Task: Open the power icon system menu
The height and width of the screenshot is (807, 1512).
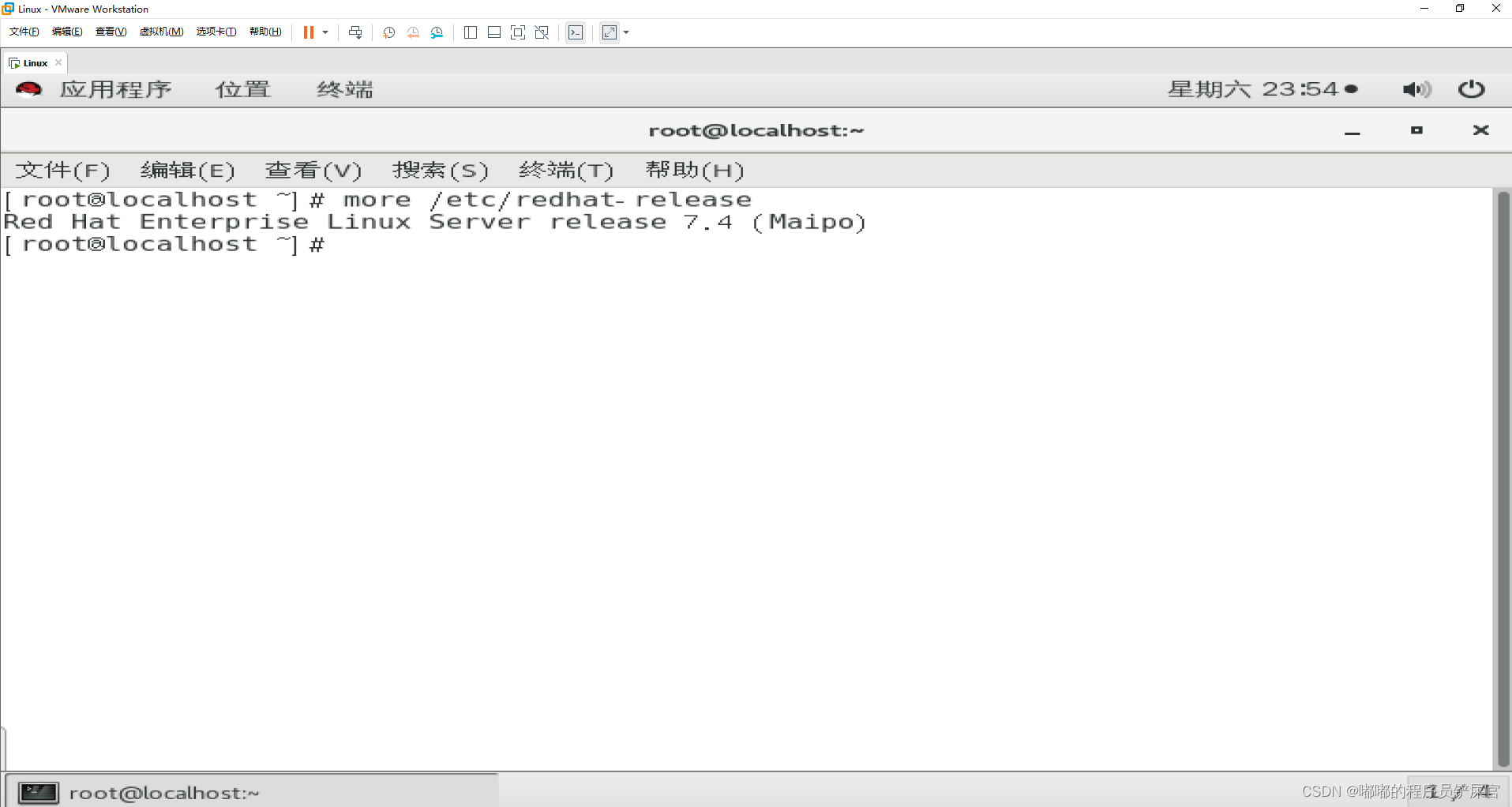Action: pos(1471,89)
